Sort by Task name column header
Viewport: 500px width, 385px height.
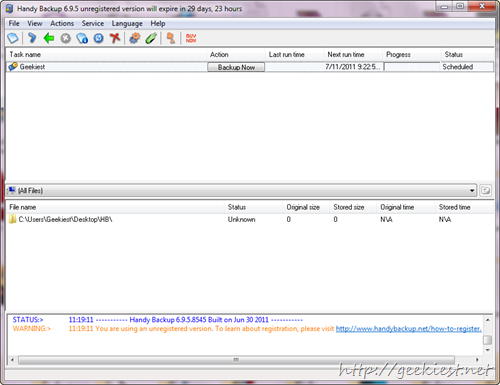pyautogui.click(x=106, y=55)
